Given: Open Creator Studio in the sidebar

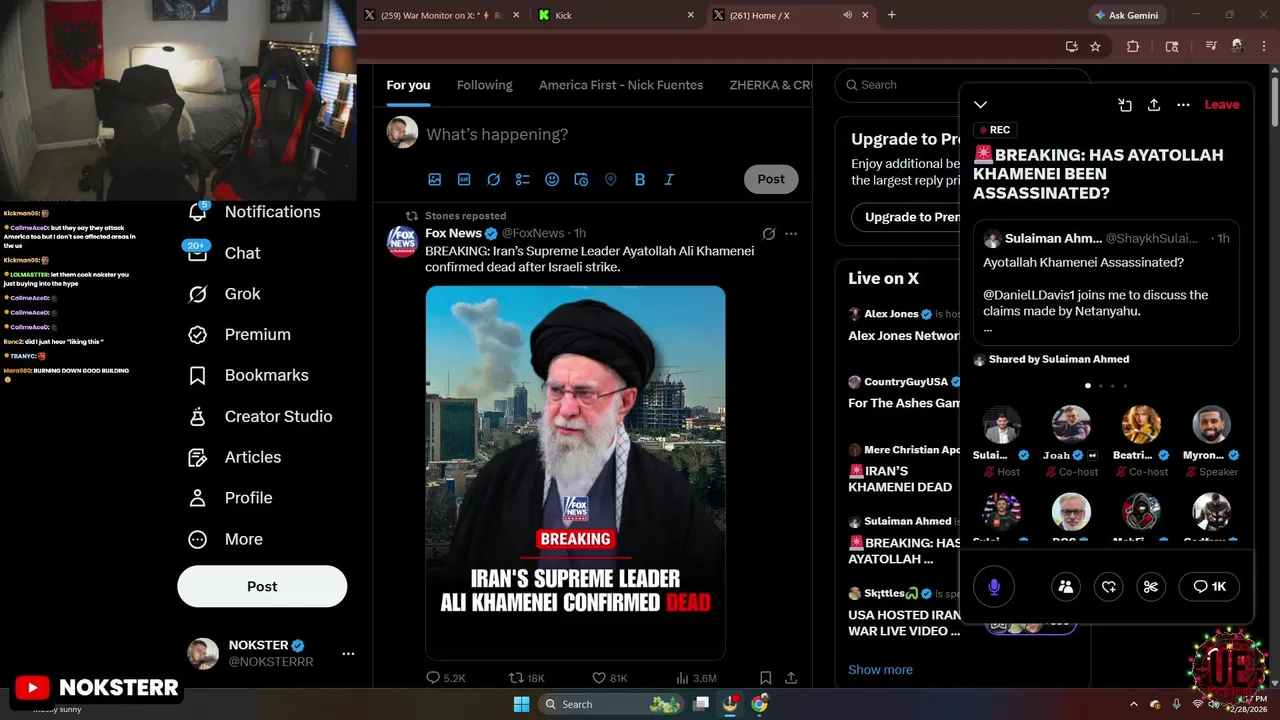Looking at the screenshot, I should click(x=260, y=416).
